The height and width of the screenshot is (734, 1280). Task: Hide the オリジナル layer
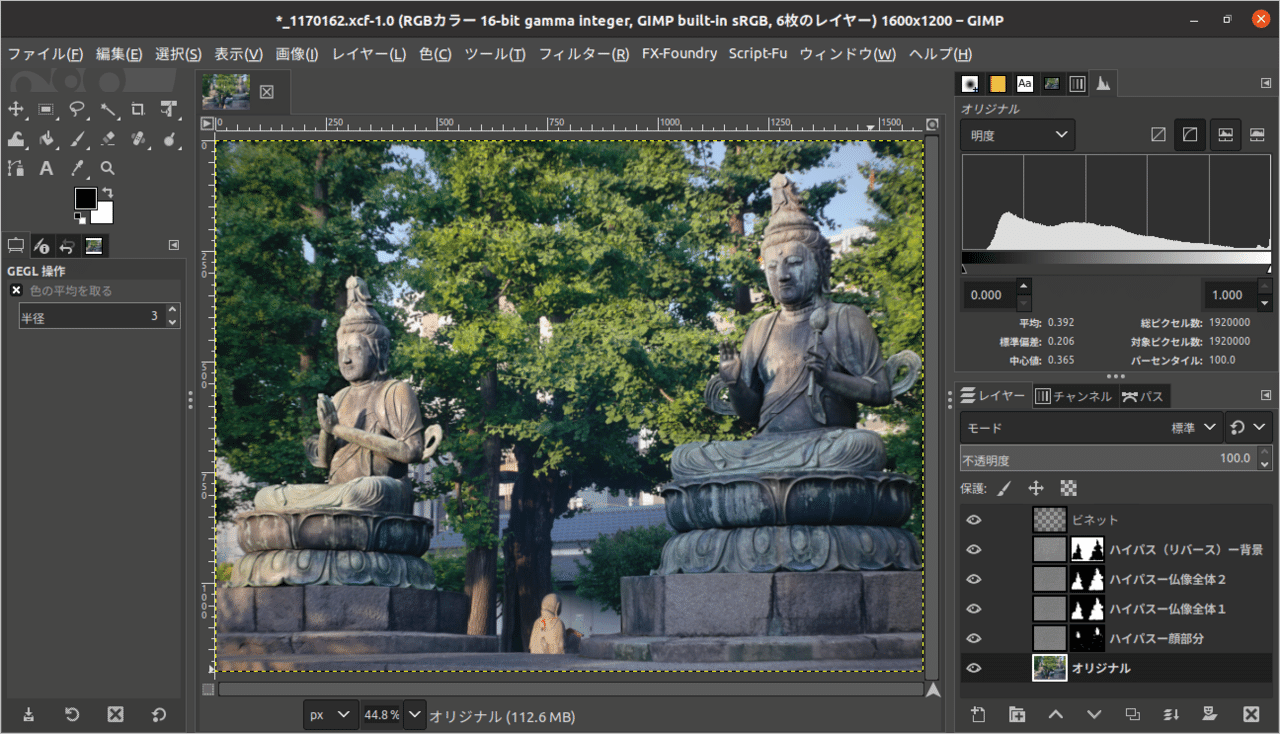tap(974, 668)
